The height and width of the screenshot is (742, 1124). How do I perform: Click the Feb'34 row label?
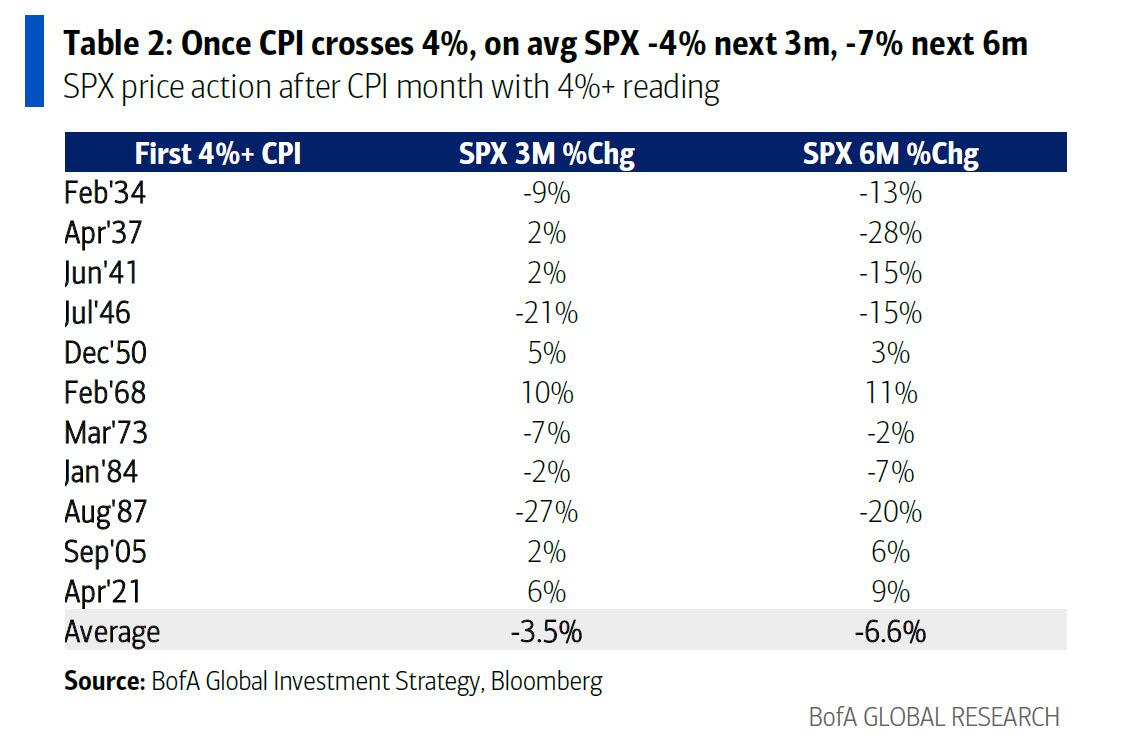pos(105,193)
